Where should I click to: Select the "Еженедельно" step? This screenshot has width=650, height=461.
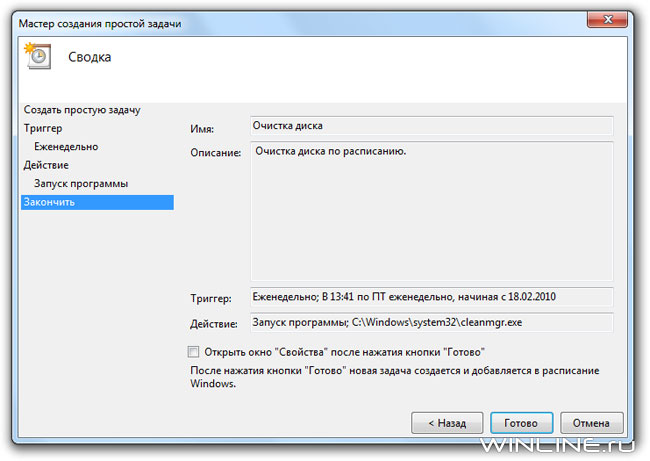tap(66, 146)
